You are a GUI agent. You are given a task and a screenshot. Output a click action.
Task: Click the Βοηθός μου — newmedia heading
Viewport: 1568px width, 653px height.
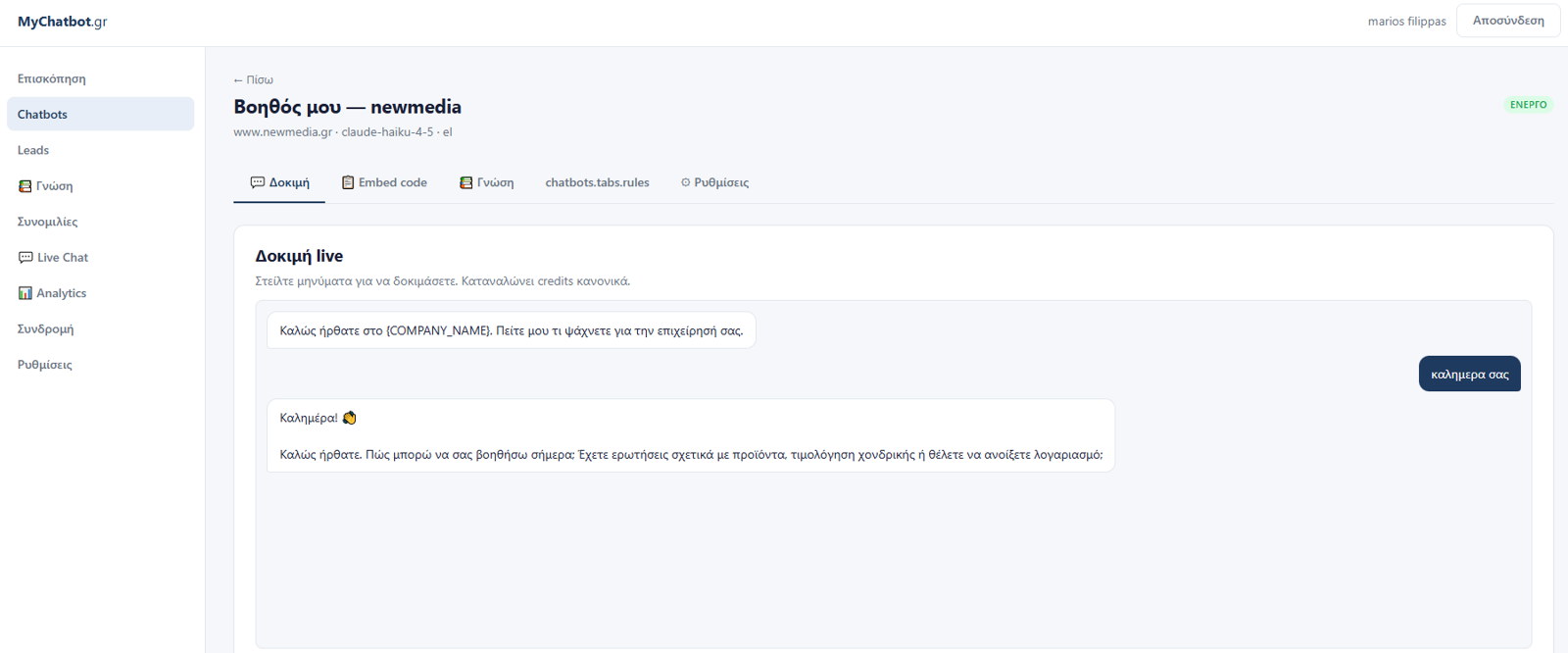(x=347, y=107)
